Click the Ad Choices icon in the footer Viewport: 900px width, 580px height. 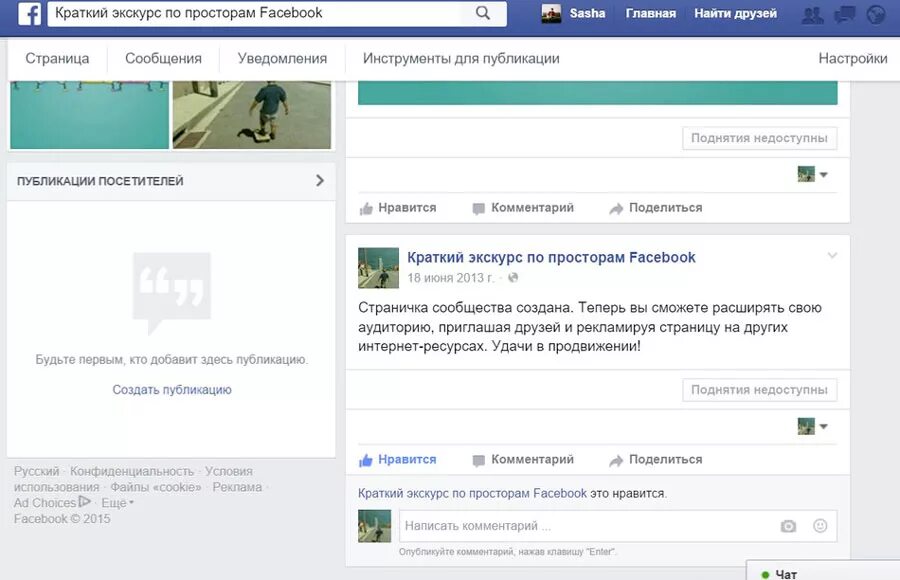click(x=84, y=502)
